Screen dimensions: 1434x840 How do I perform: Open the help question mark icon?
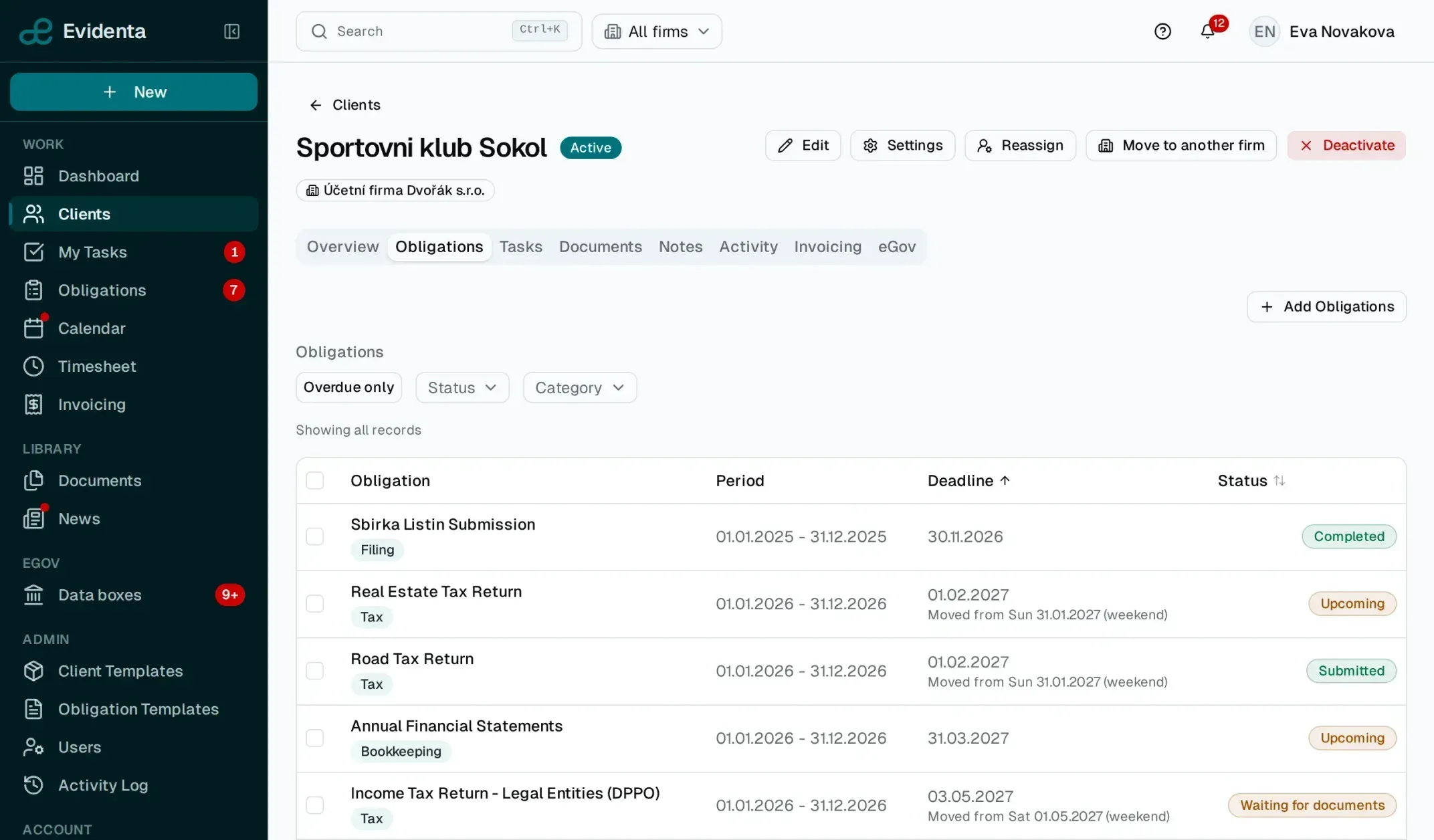(x=1162, y=31)
